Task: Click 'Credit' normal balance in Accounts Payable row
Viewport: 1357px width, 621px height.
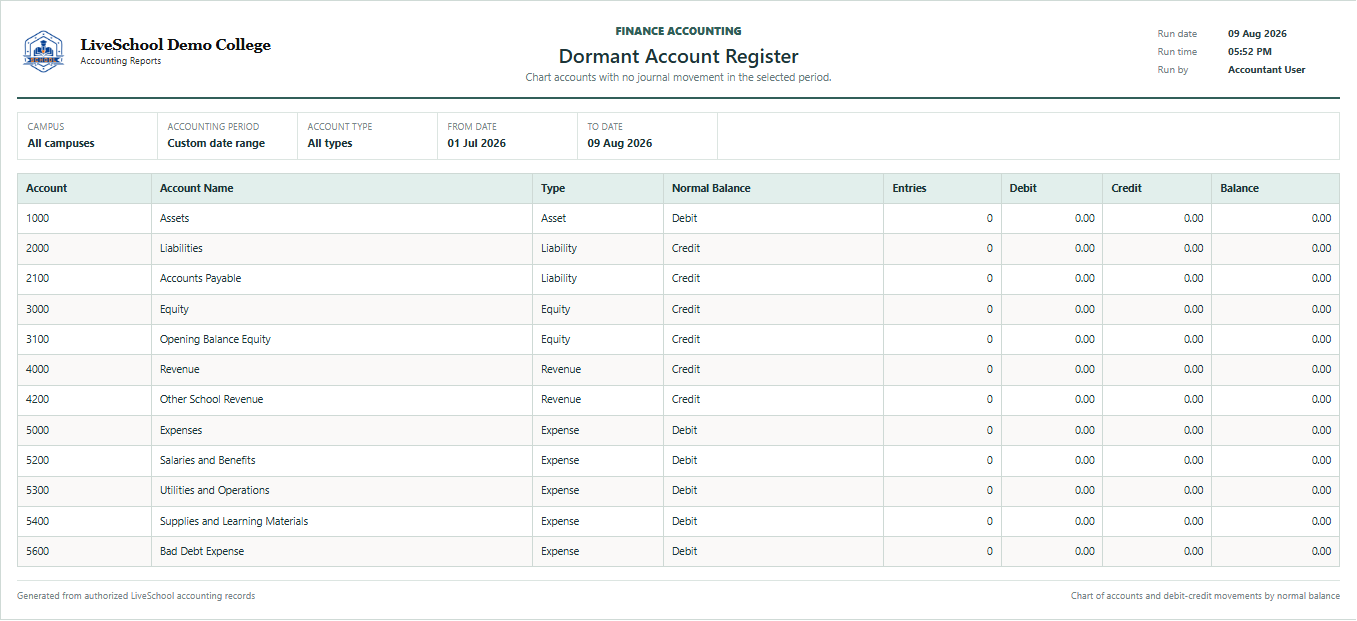Action: [686, 278]
